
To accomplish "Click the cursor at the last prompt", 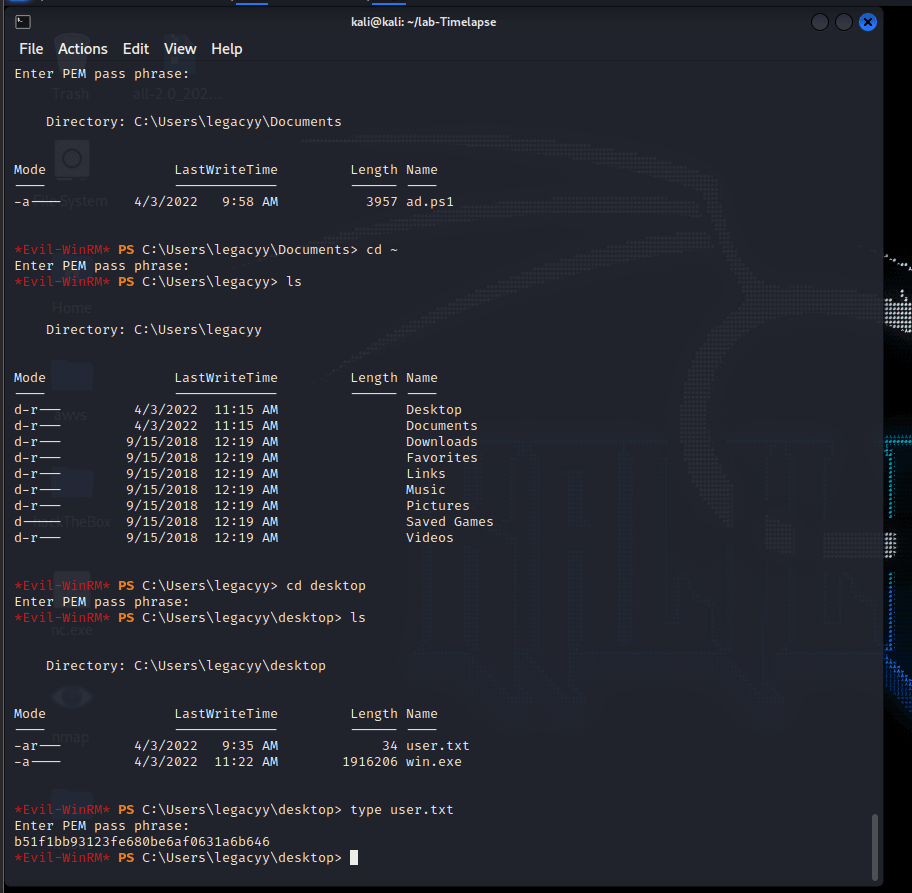I will point(354,858).
